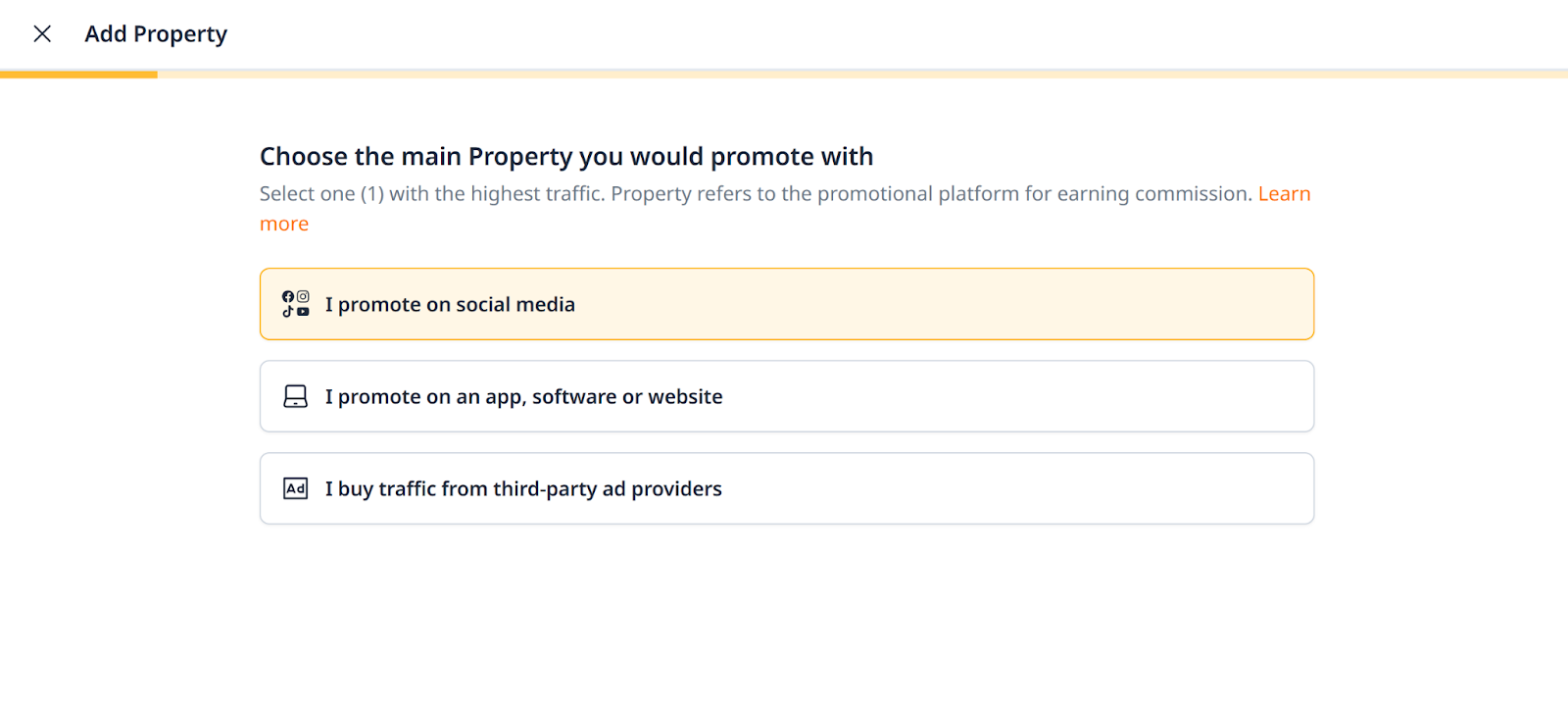Click the 'Choose the main Property' heading
This screenshot has width=1568, height=709.
pyautogui.click(x=566, y=157)
